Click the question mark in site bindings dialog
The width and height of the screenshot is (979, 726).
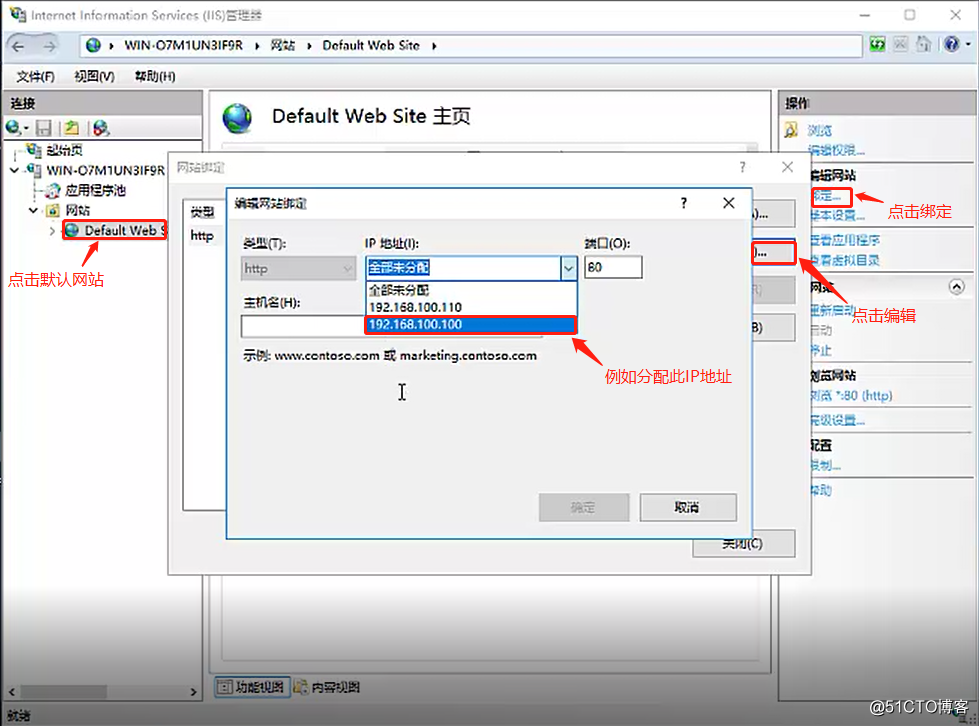click(742, 167)
